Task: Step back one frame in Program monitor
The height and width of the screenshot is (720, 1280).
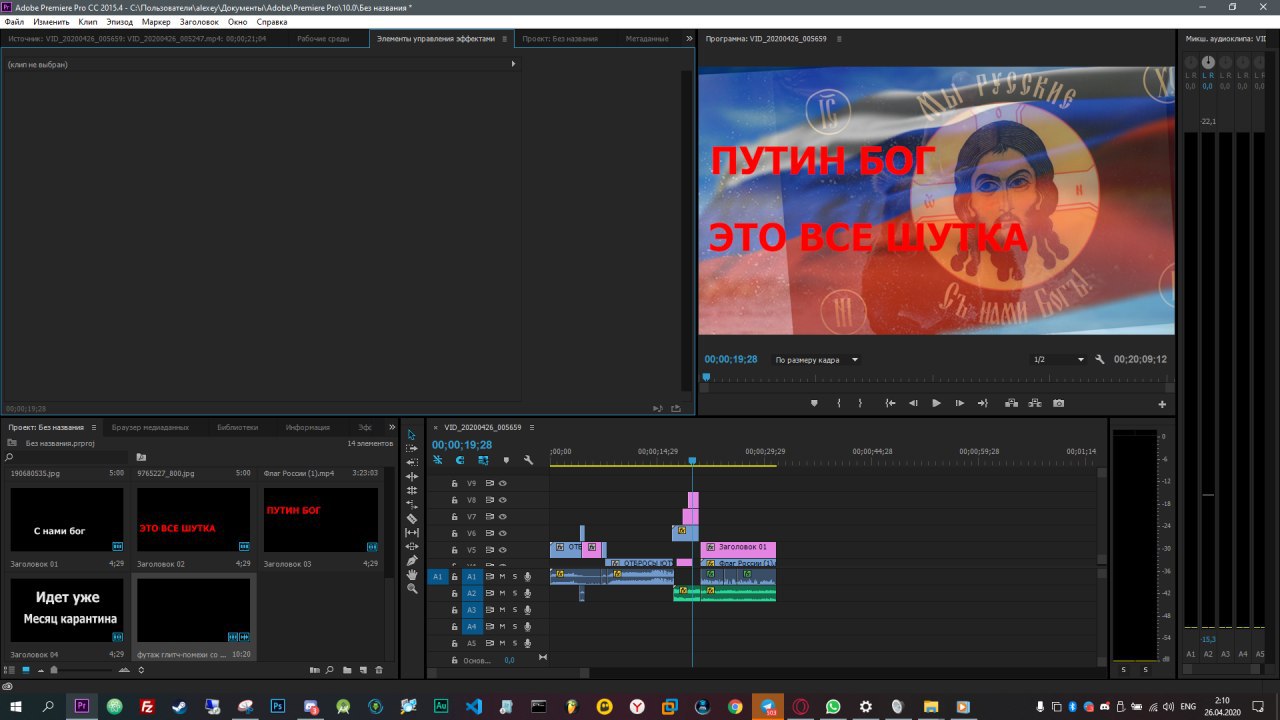Action: point(913,403)
